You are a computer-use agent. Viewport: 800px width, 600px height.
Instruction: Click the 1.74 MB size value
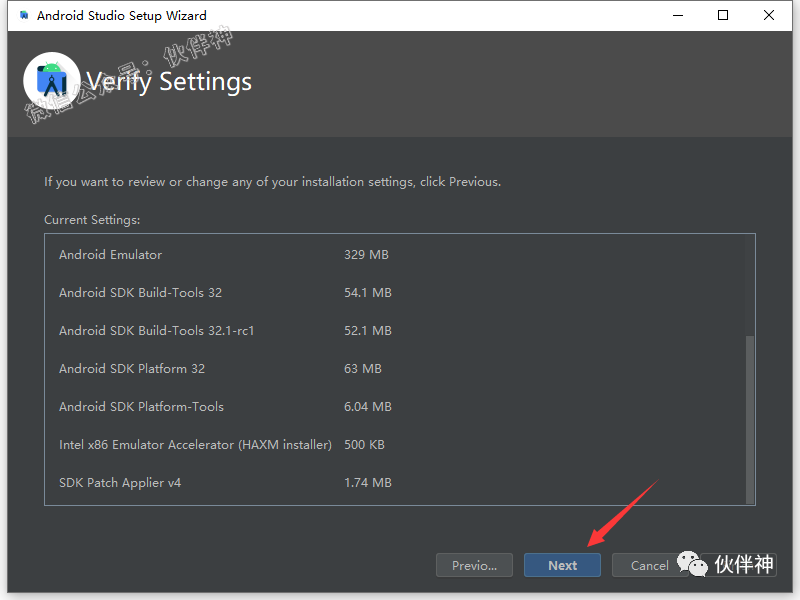coord(368,483)
